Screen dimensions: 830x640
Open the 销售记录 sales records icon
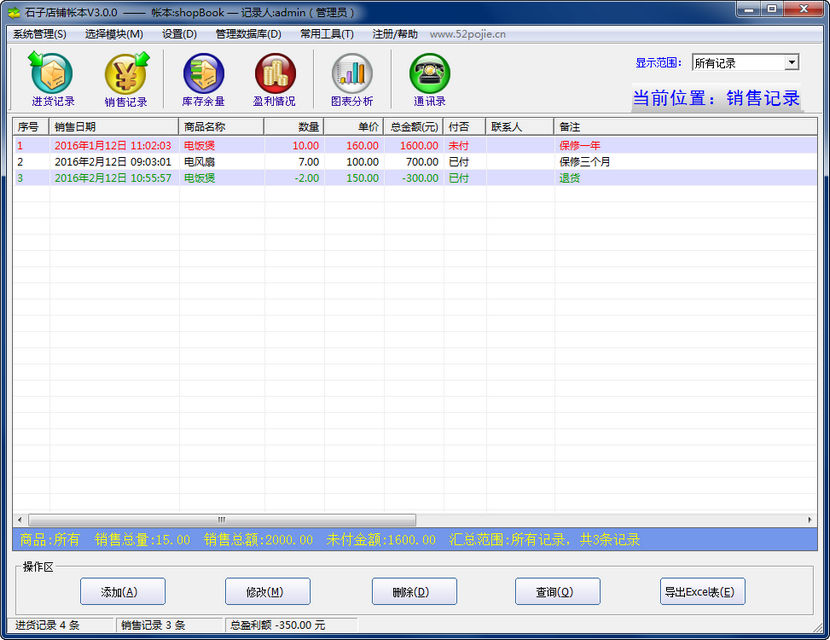pyautogui.click(x=126, y=79)
